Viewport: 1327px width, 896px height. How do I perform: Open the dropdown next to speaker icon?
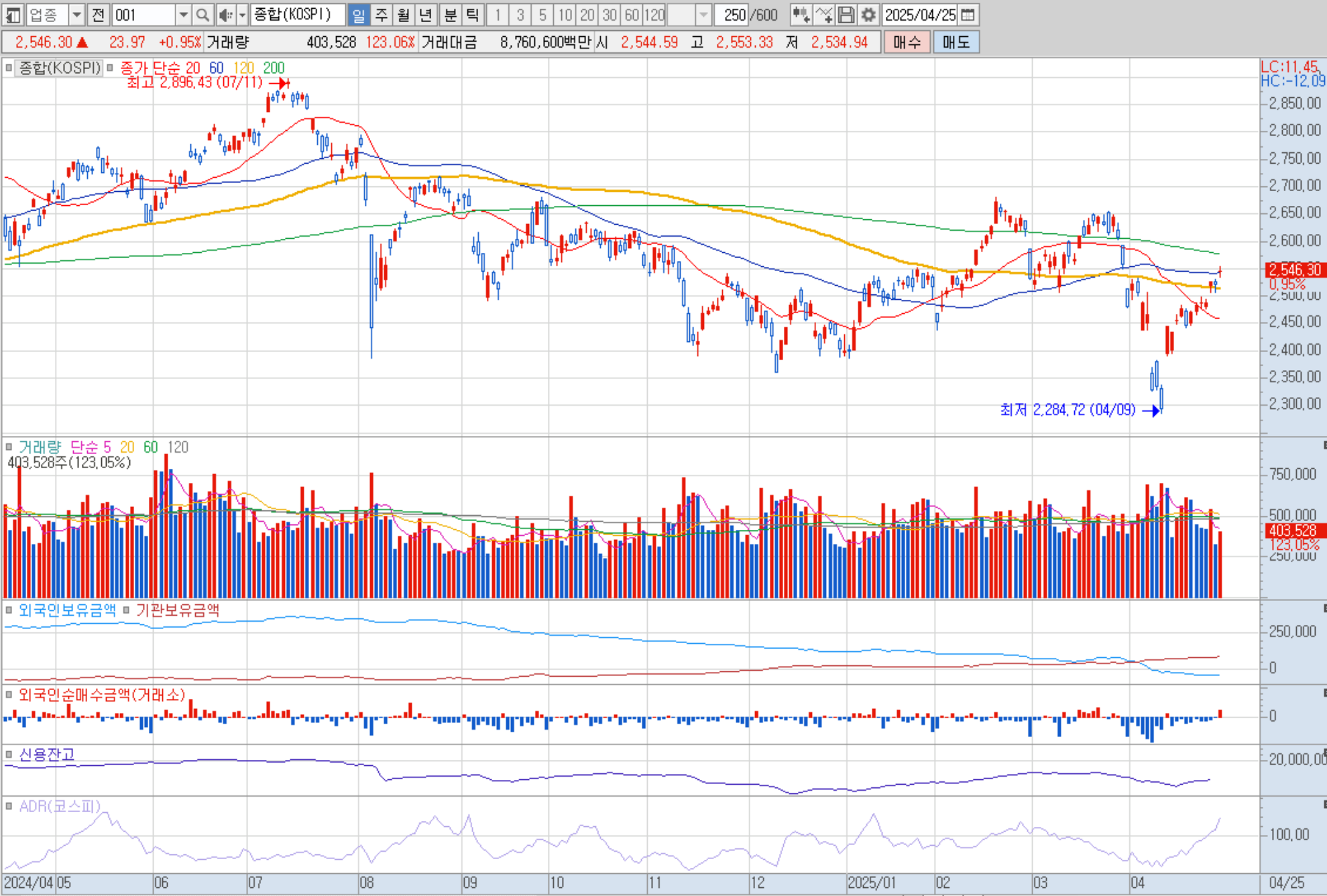(x=242, y=15)
